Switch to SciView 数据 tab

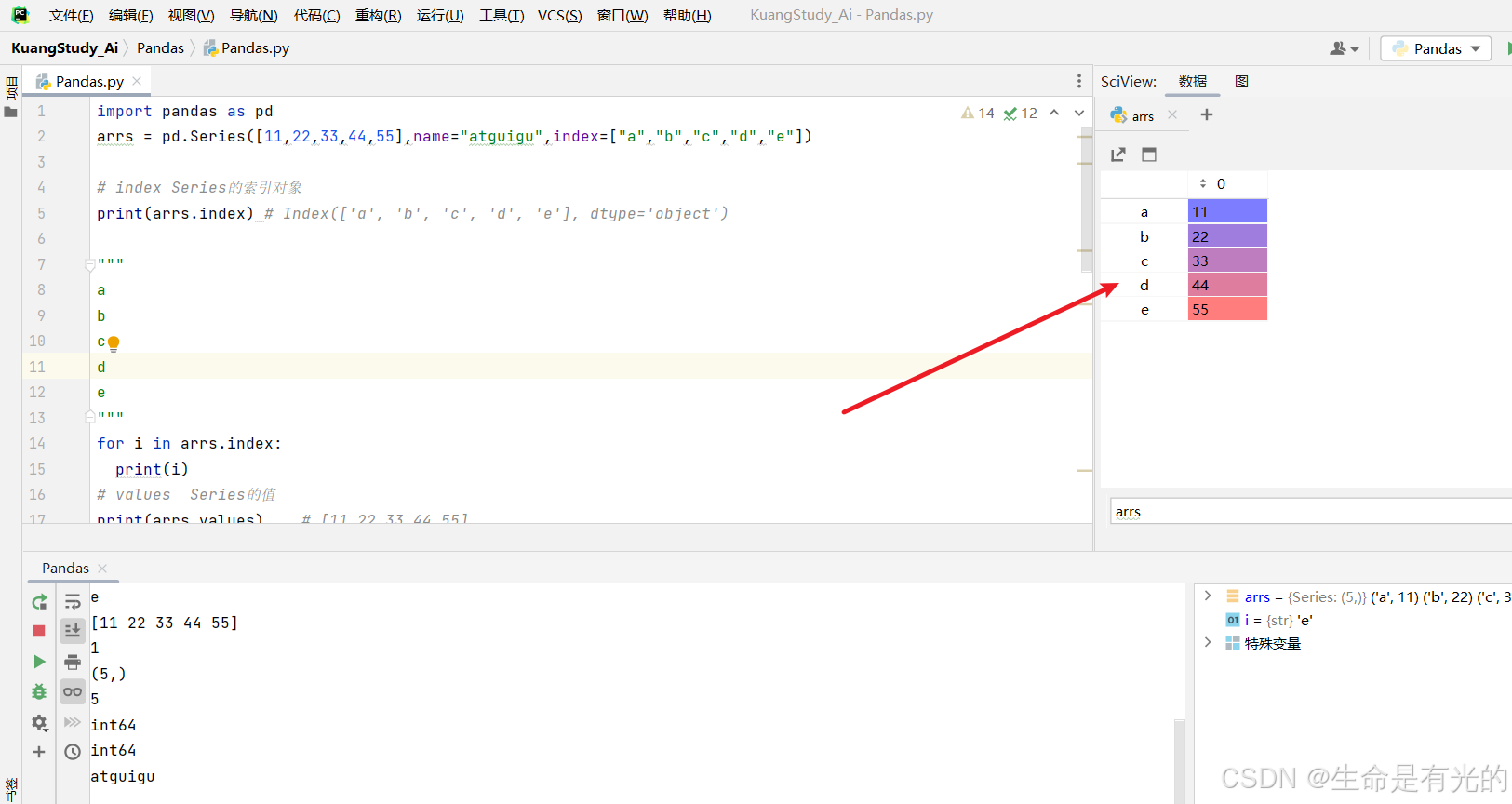pos(1193,82)
